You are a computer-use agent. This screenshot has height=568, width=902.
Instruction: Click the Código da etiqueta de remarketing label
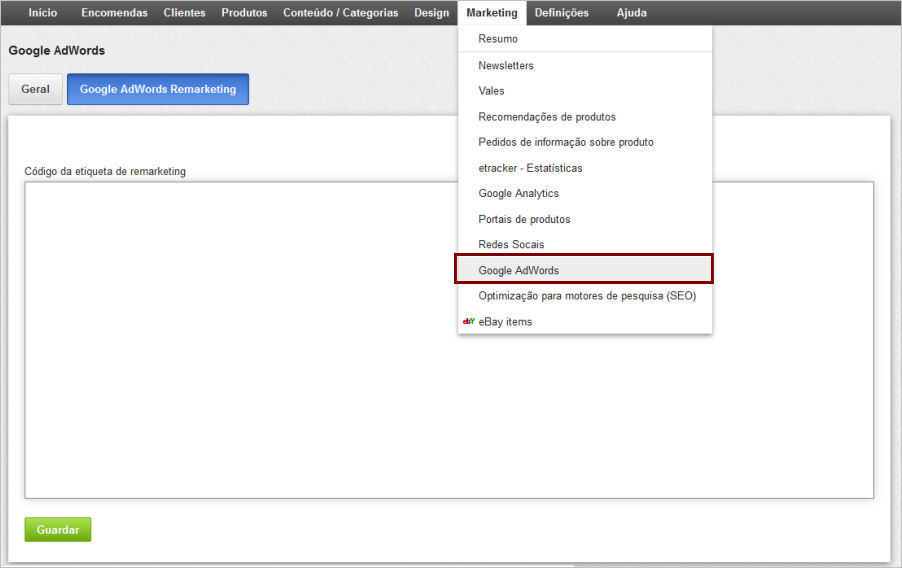105,171
